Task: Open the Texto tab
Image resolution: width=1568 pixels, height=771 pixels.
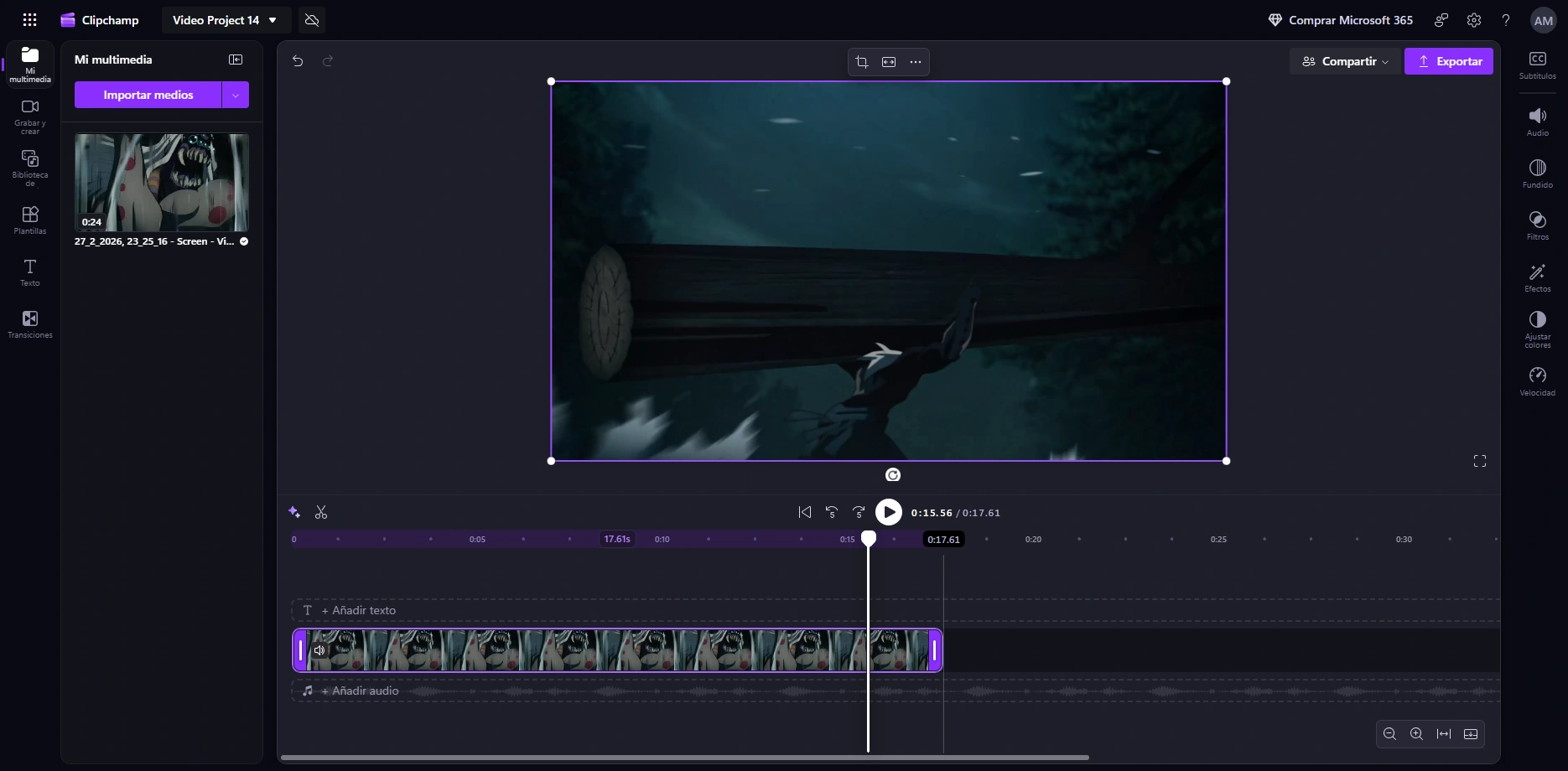Action: click(x=30, y=272)
